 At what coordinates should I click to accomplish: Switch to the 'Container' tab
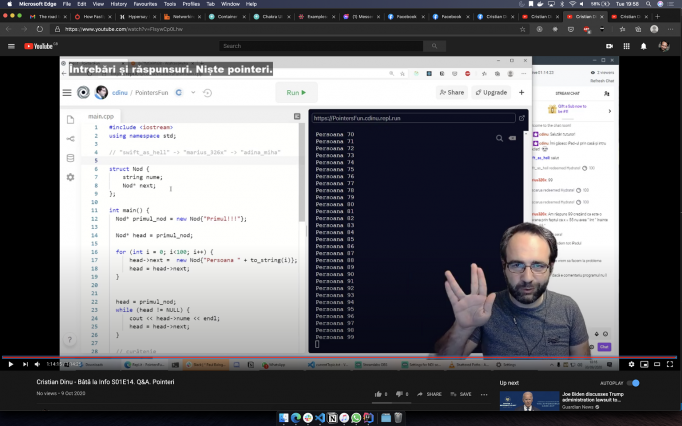click(227, 17)
